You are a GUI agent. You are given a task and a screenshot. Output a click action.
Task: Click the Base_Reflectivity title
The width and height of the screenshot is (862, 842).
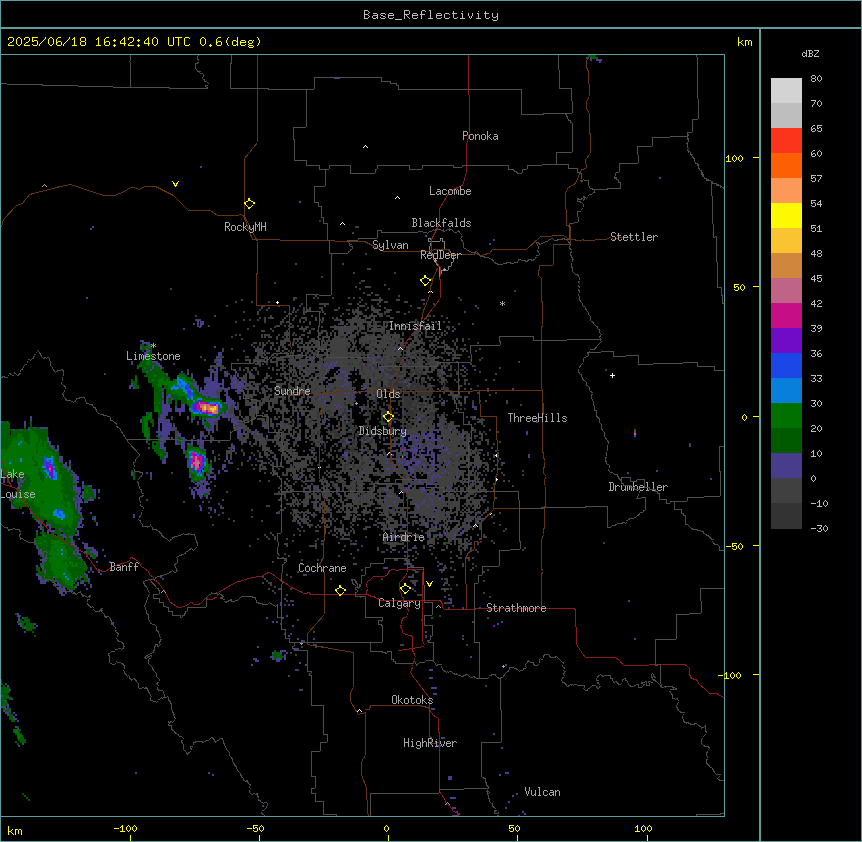pos(431,15)
